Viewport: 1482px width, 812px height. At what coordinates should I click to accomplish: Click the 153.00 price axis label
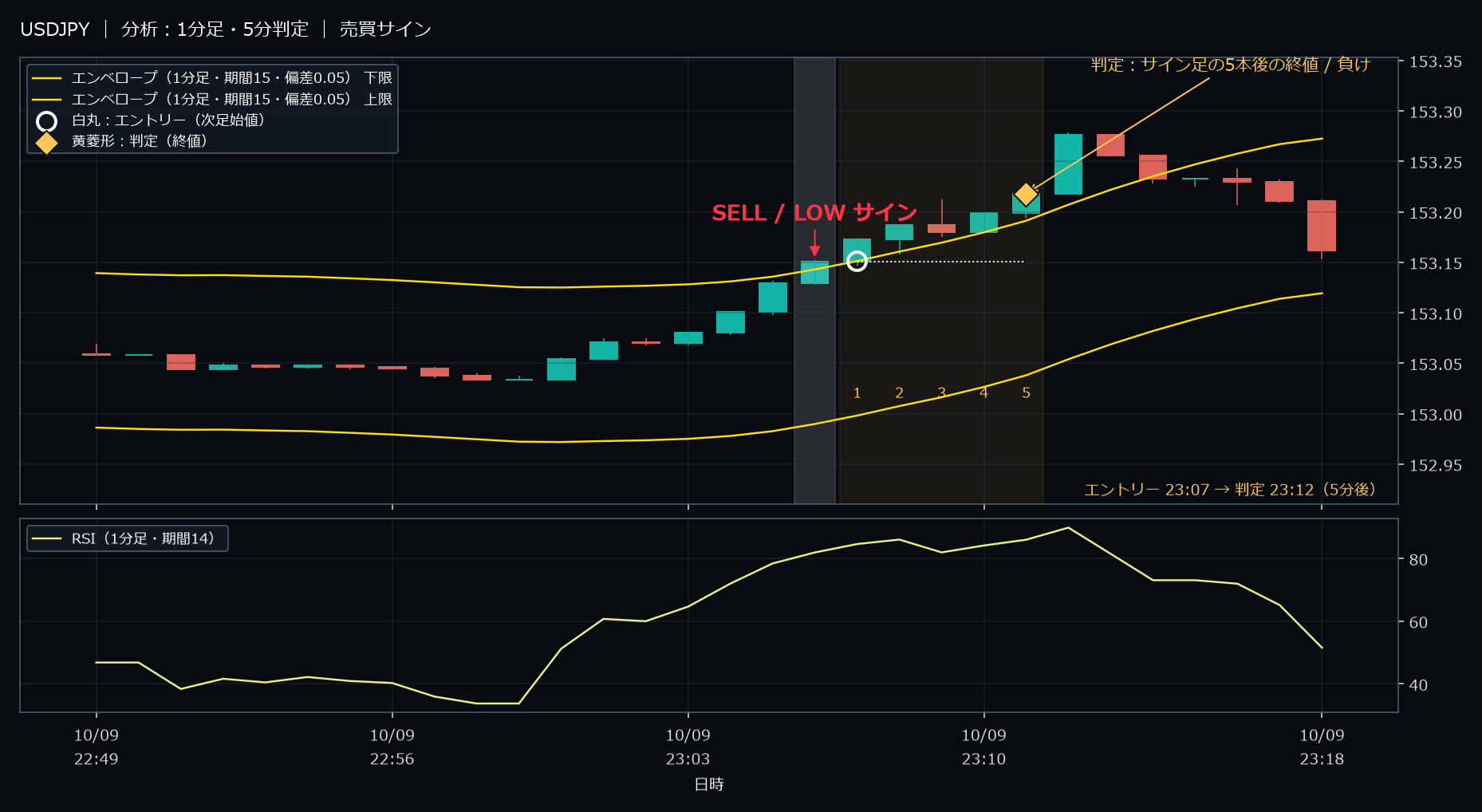point(1436,416)
